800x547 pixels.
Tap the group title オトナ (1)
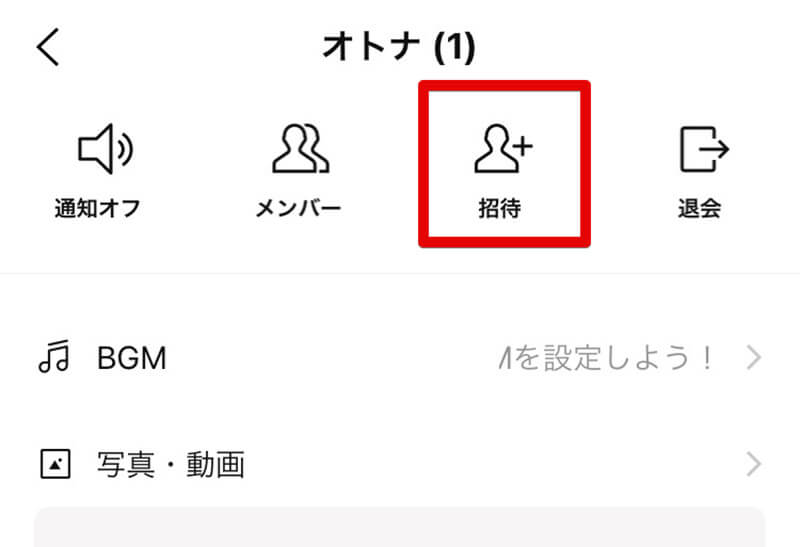coord(399,47)
